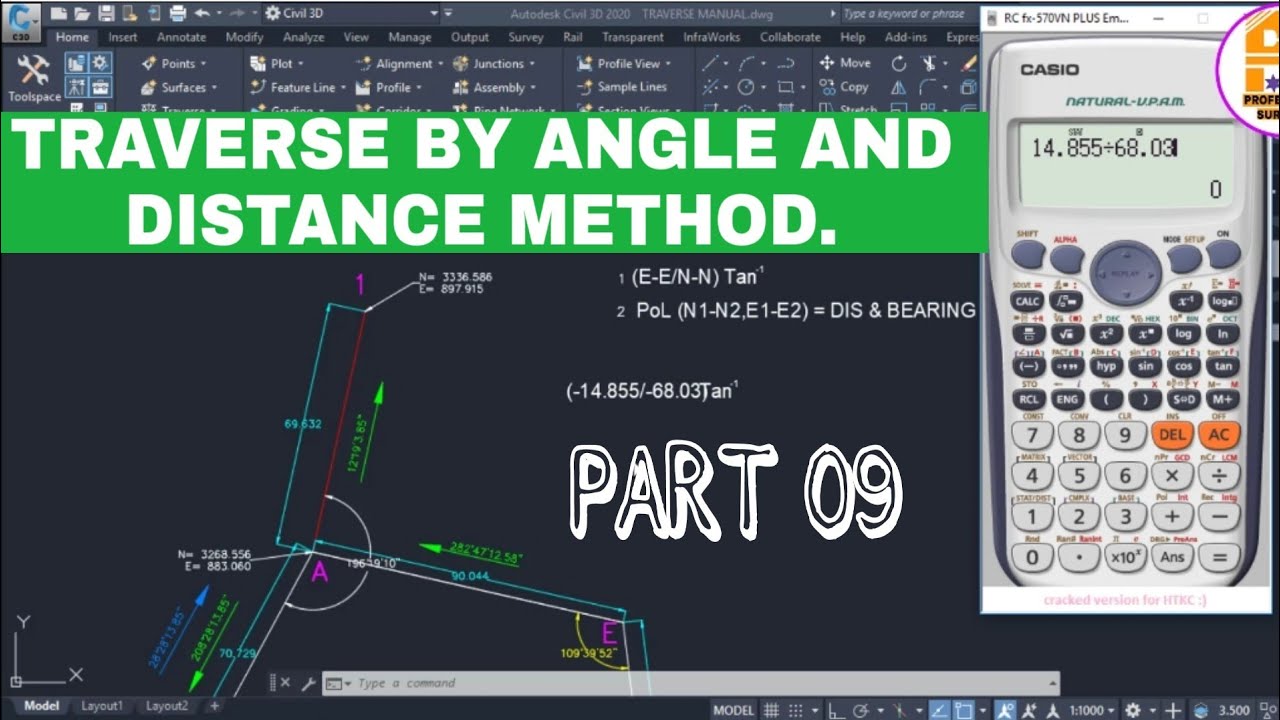This screenshot has height=720, width=1280.
Task: Switch to the Survey ribbon tab
Action: click(526, 37)
